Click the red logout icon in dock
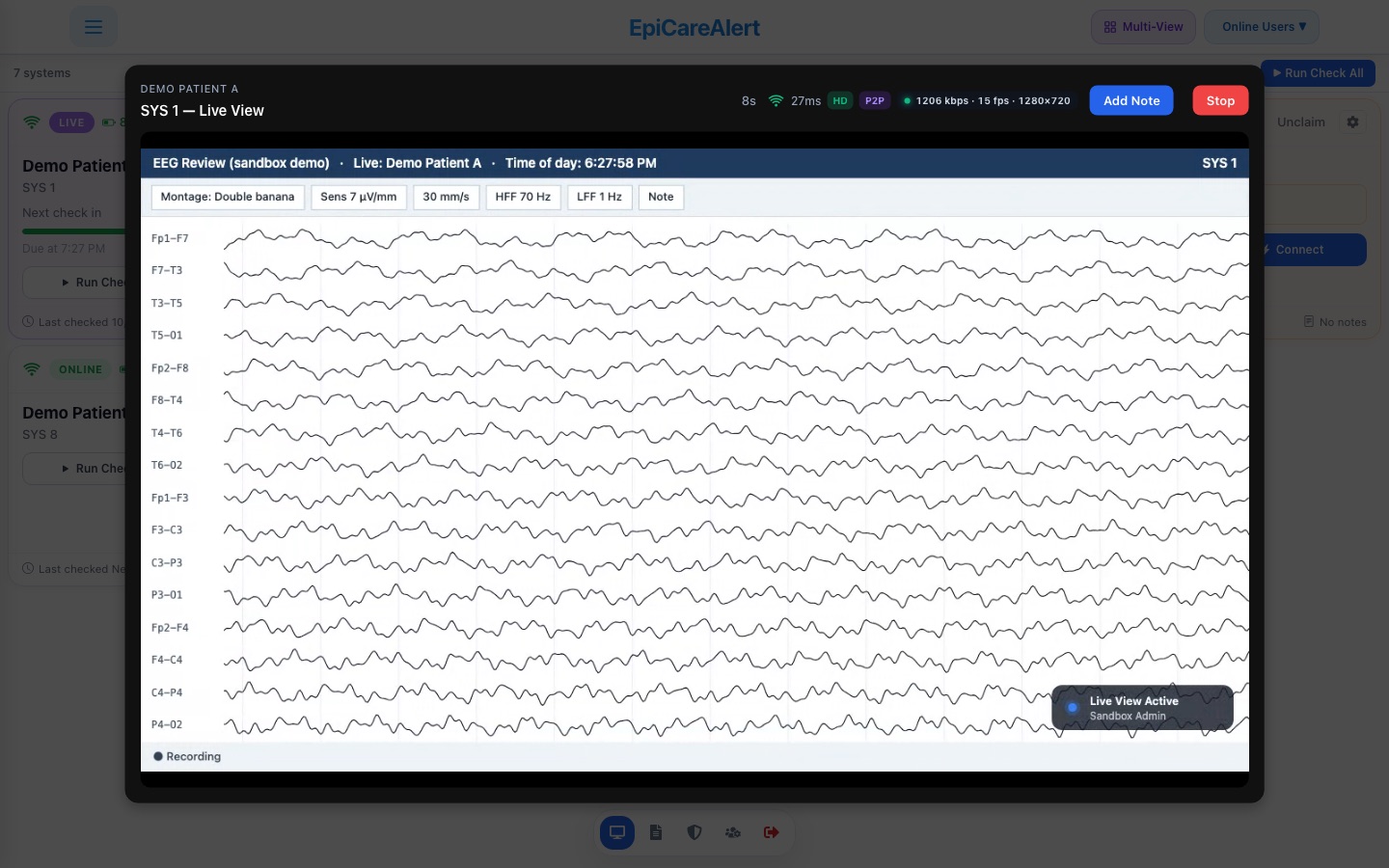1389x868 pixels. click(772, 832)
